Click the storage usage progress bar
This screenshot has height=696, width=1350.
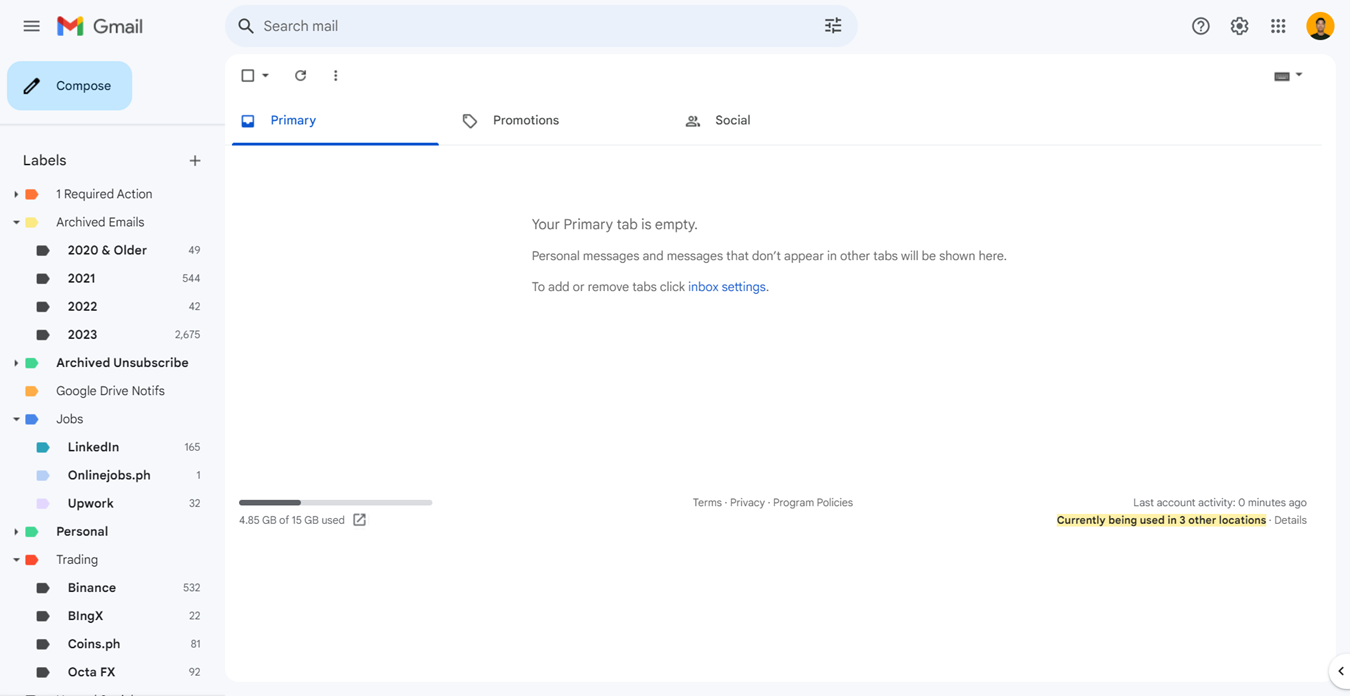coord(335,502)
